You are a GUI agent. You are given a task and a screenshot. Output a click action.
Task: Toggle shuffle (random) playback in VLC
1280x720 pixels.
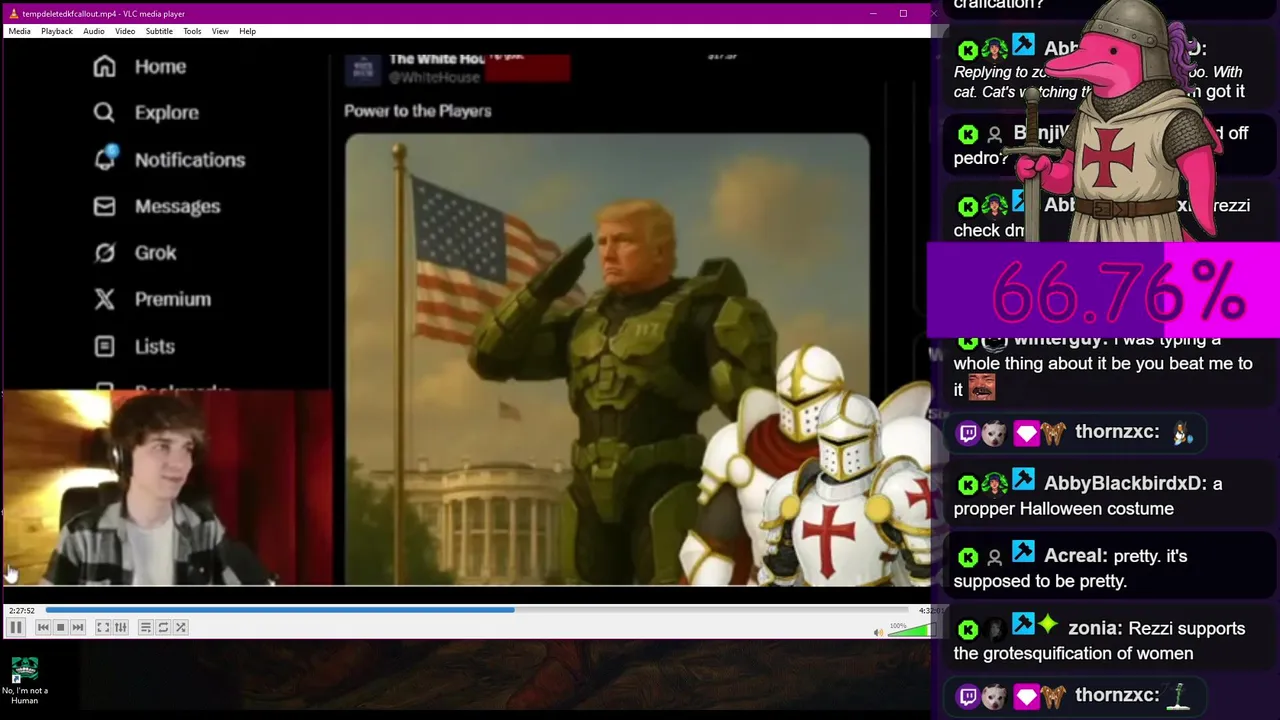click(181, 627)
